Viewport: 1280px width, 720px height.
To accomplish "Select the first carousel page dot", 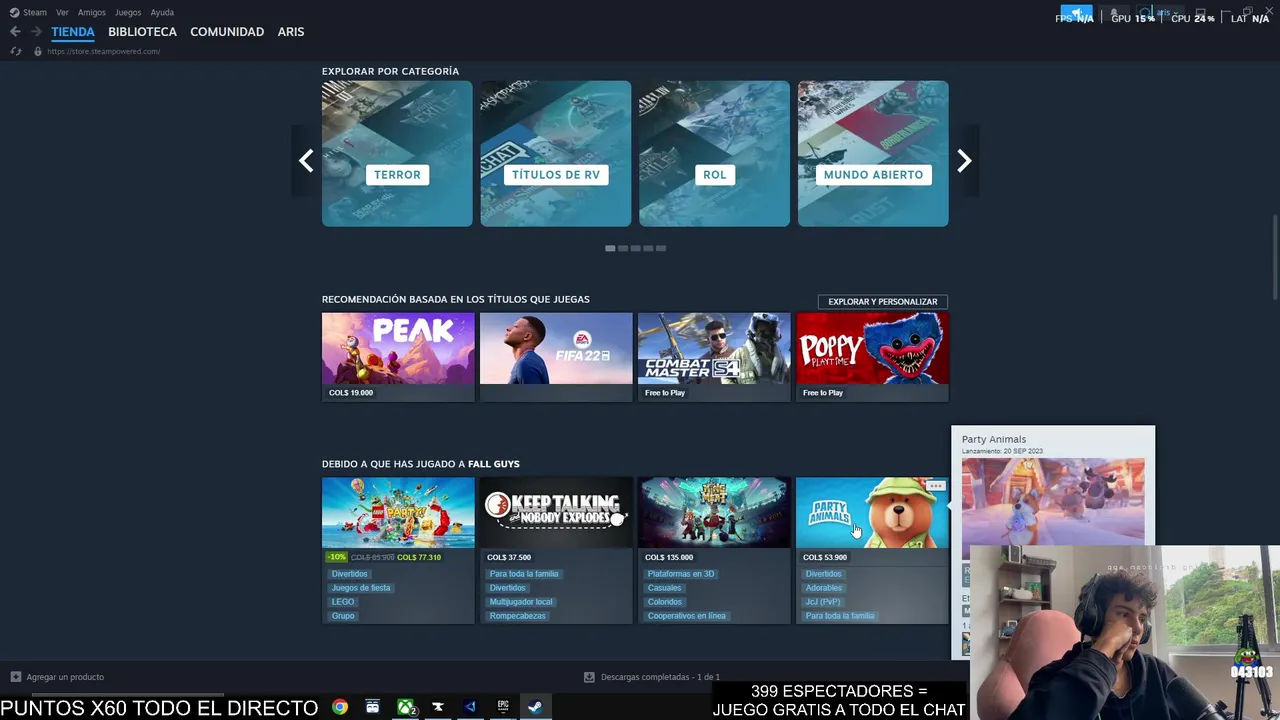I will (610, 248).
